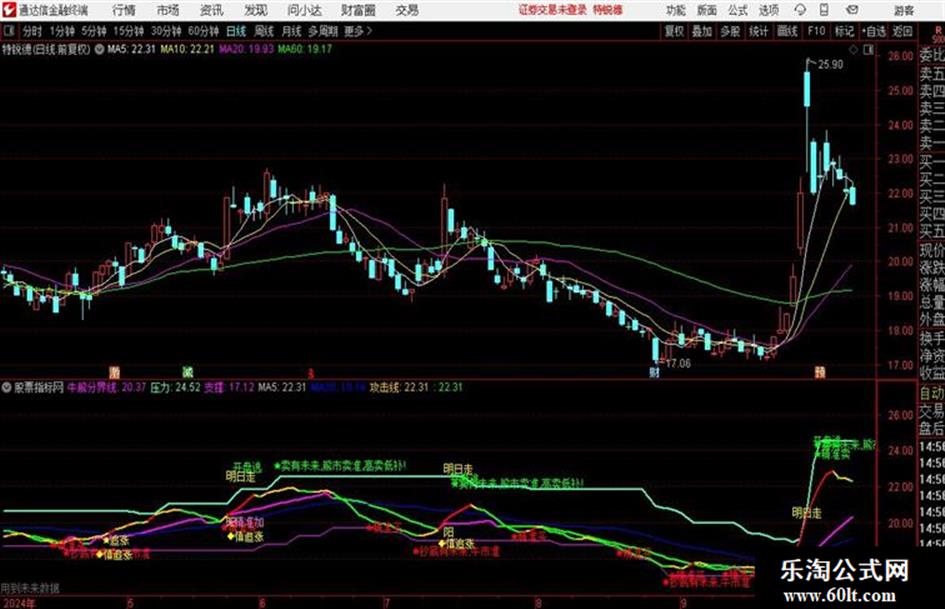This screenshot has height=609, width=945.
Task: Click the 压力: 24.52 indicator label
Action: (x=175, y=387)
